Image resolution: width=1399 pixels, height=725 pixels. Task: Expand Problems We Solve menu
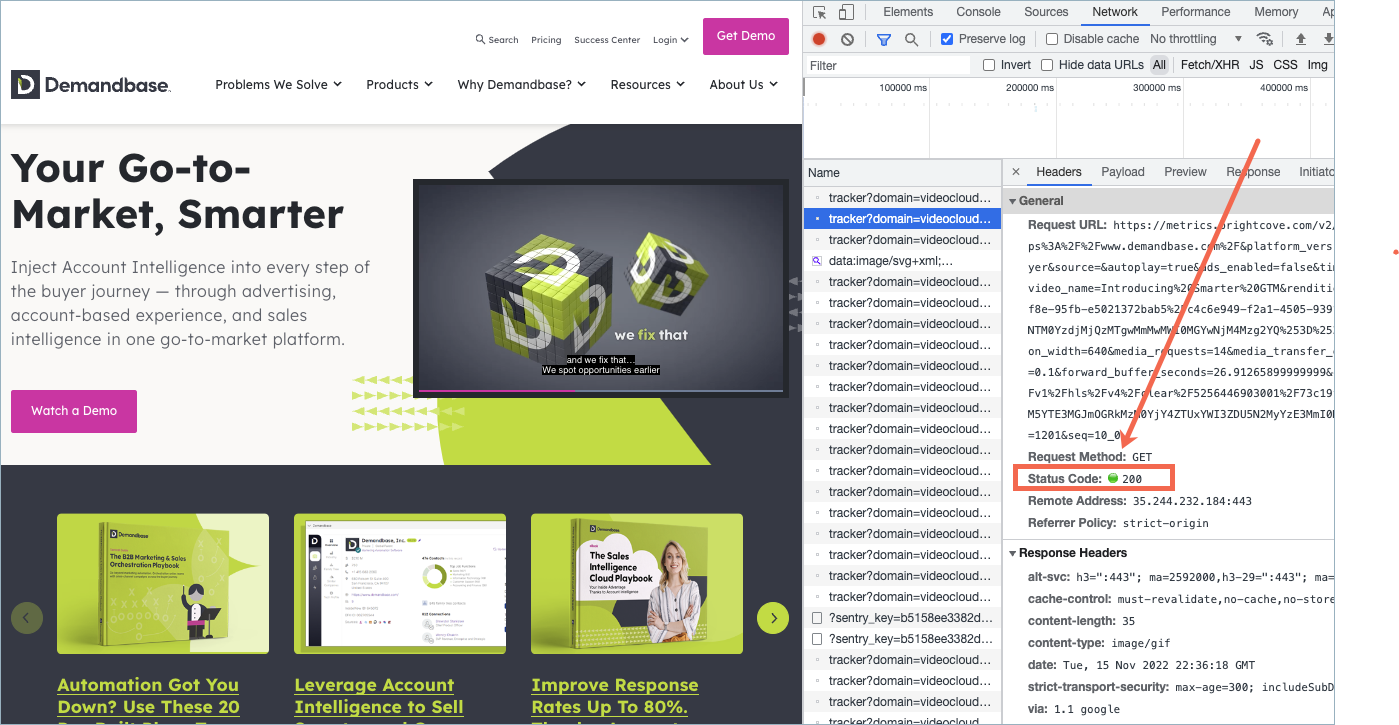coord(278,85)
